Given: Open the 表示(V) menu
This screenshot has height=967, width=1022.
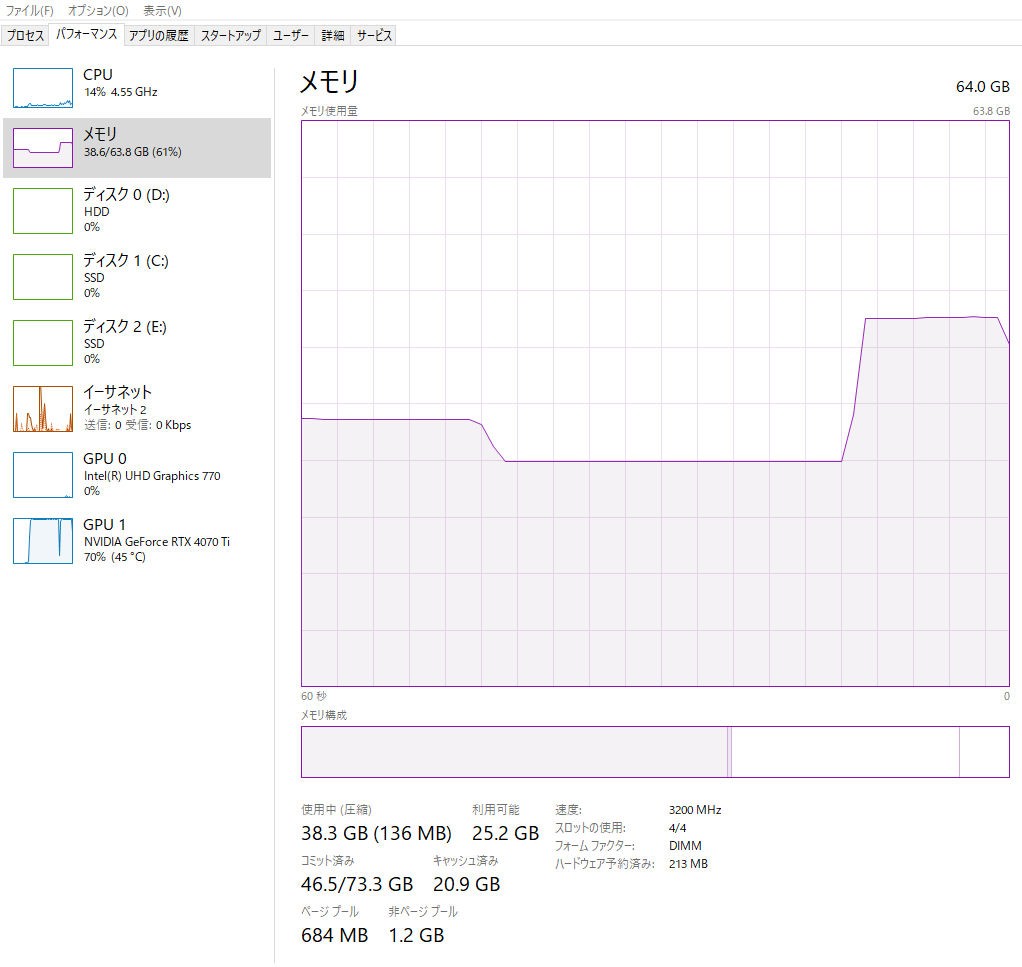Looking at the screenshot, I should (162, 10).
